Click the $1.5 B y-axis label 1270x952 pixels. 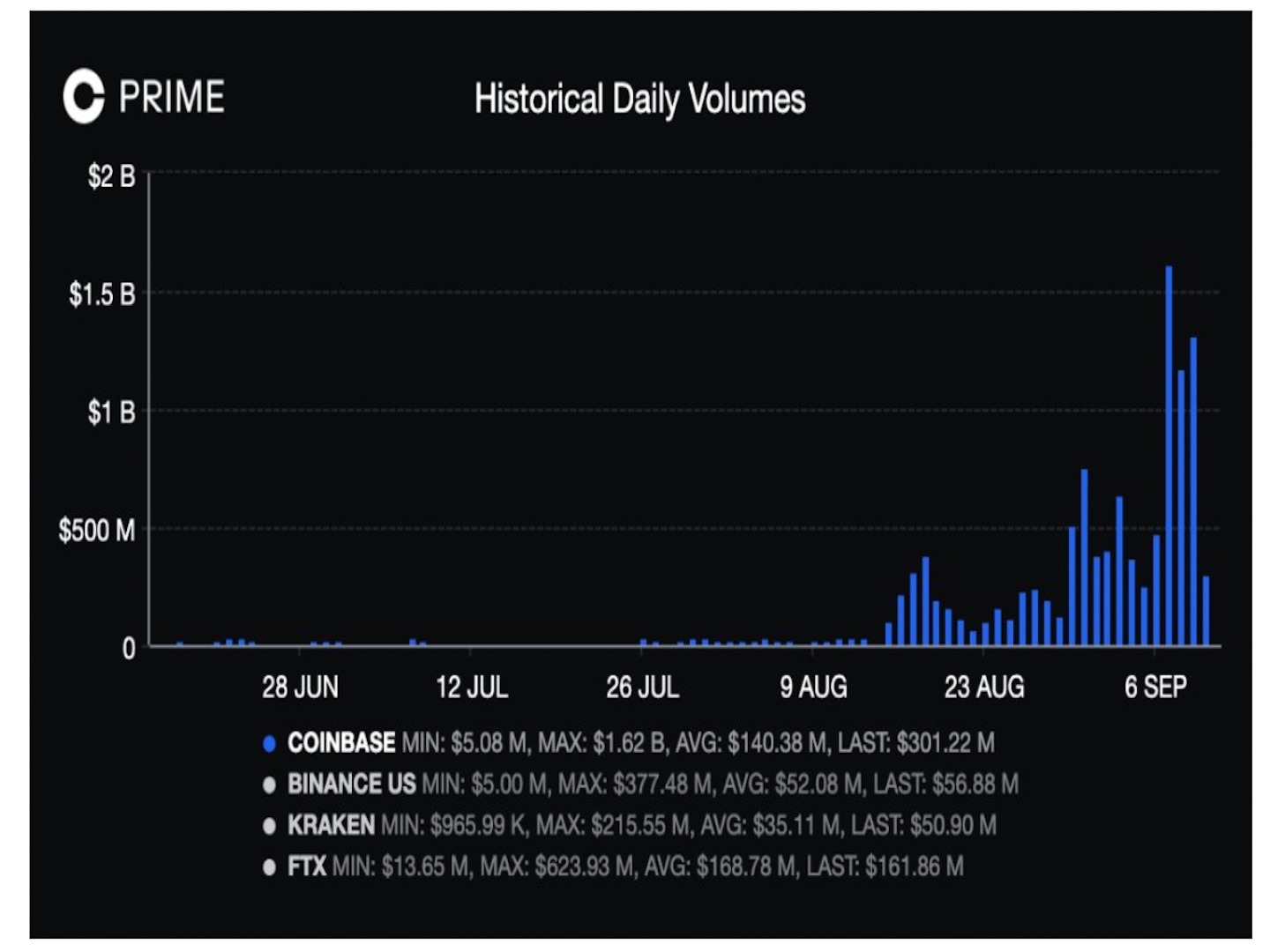click(102, 294)
